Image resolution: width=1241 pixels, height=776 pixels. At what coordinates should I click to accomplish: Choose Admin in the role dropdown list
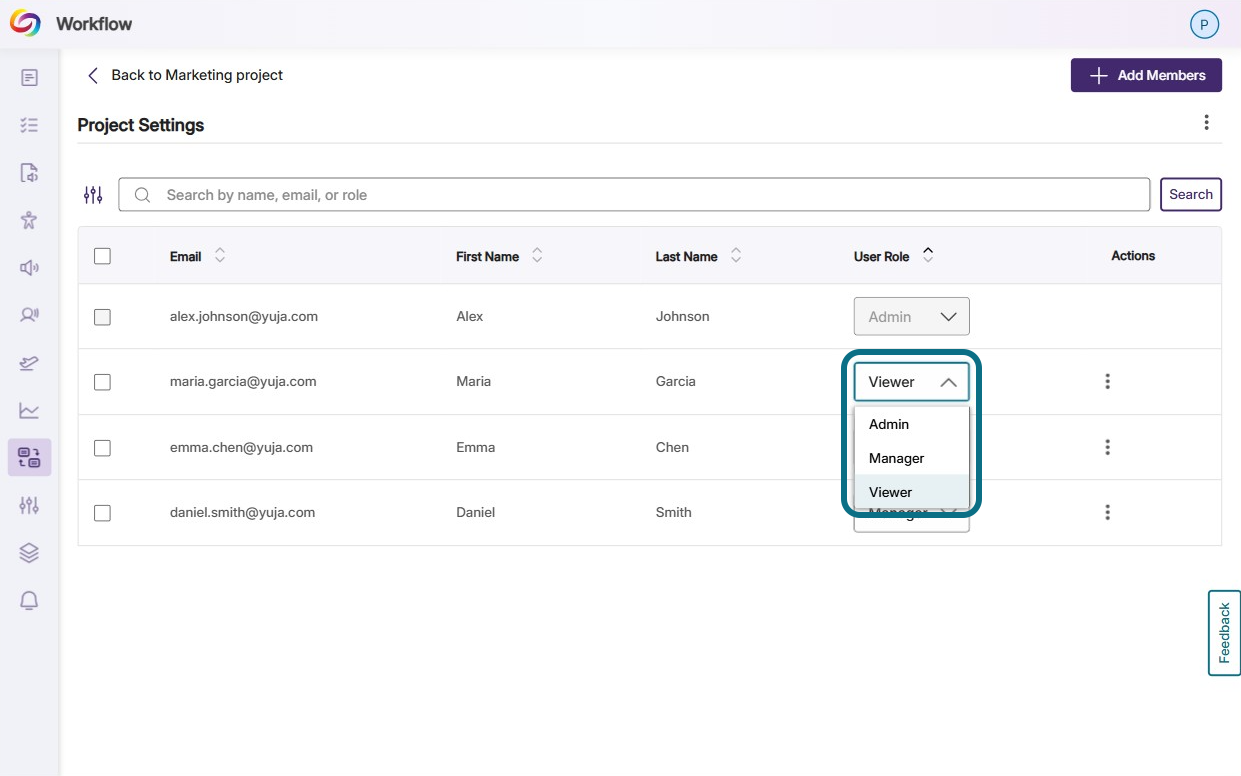[911, 424]
